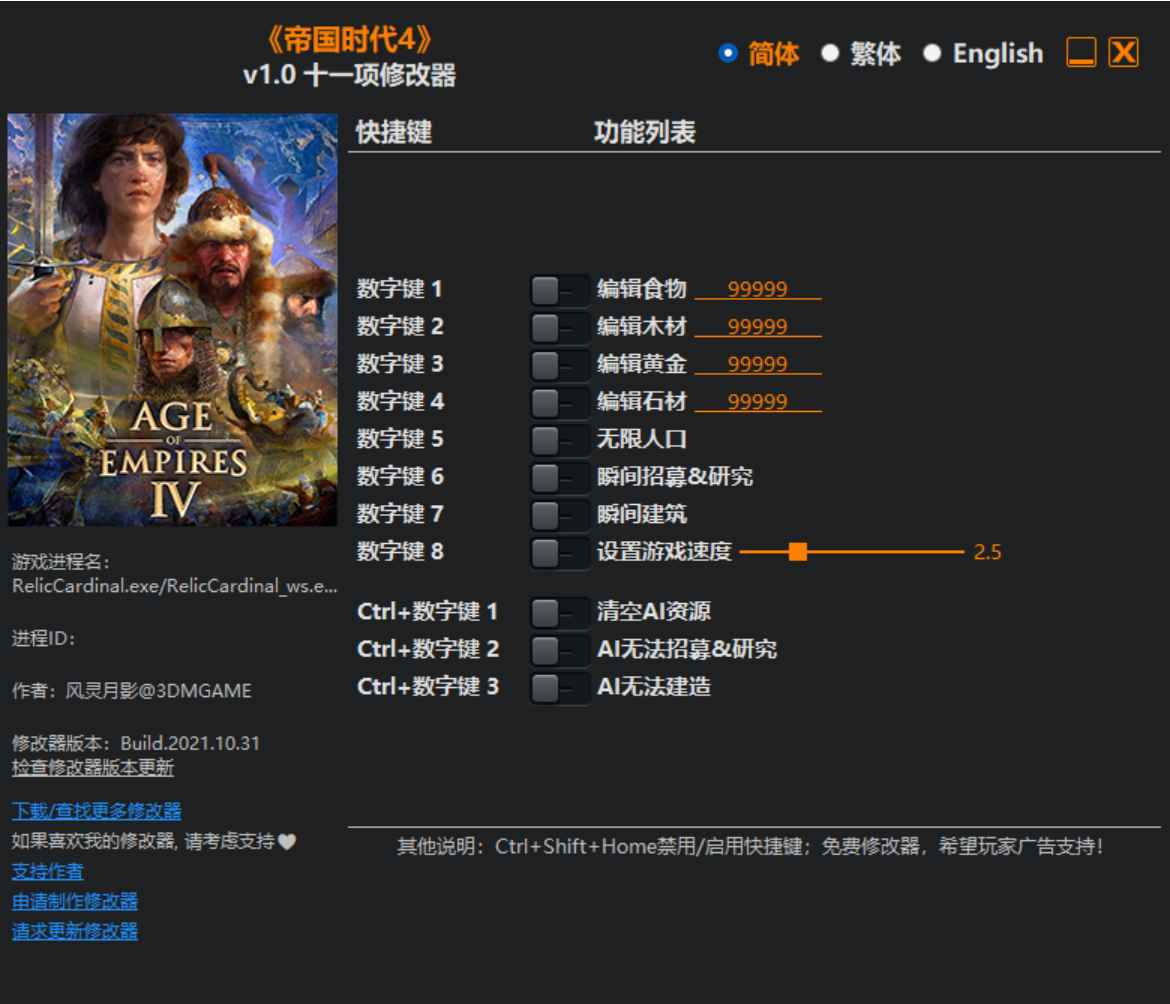Open the 检查修改器版本更新 update check link

click(92, 768)
